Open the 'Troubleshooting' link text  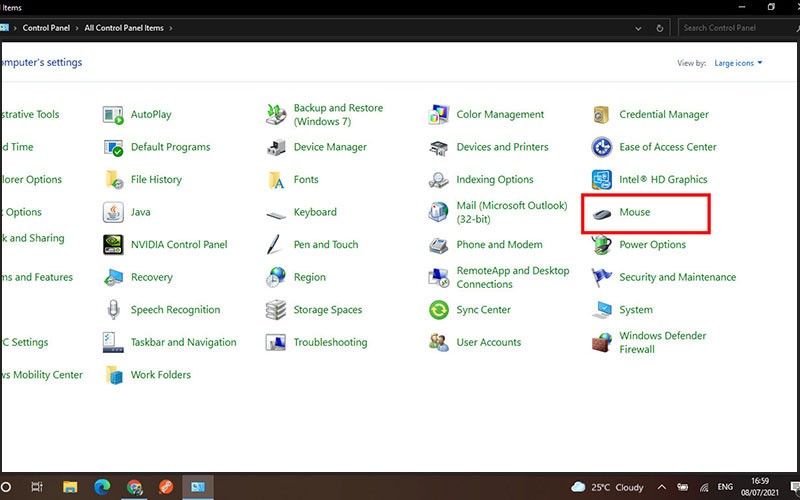coord(330,342)
